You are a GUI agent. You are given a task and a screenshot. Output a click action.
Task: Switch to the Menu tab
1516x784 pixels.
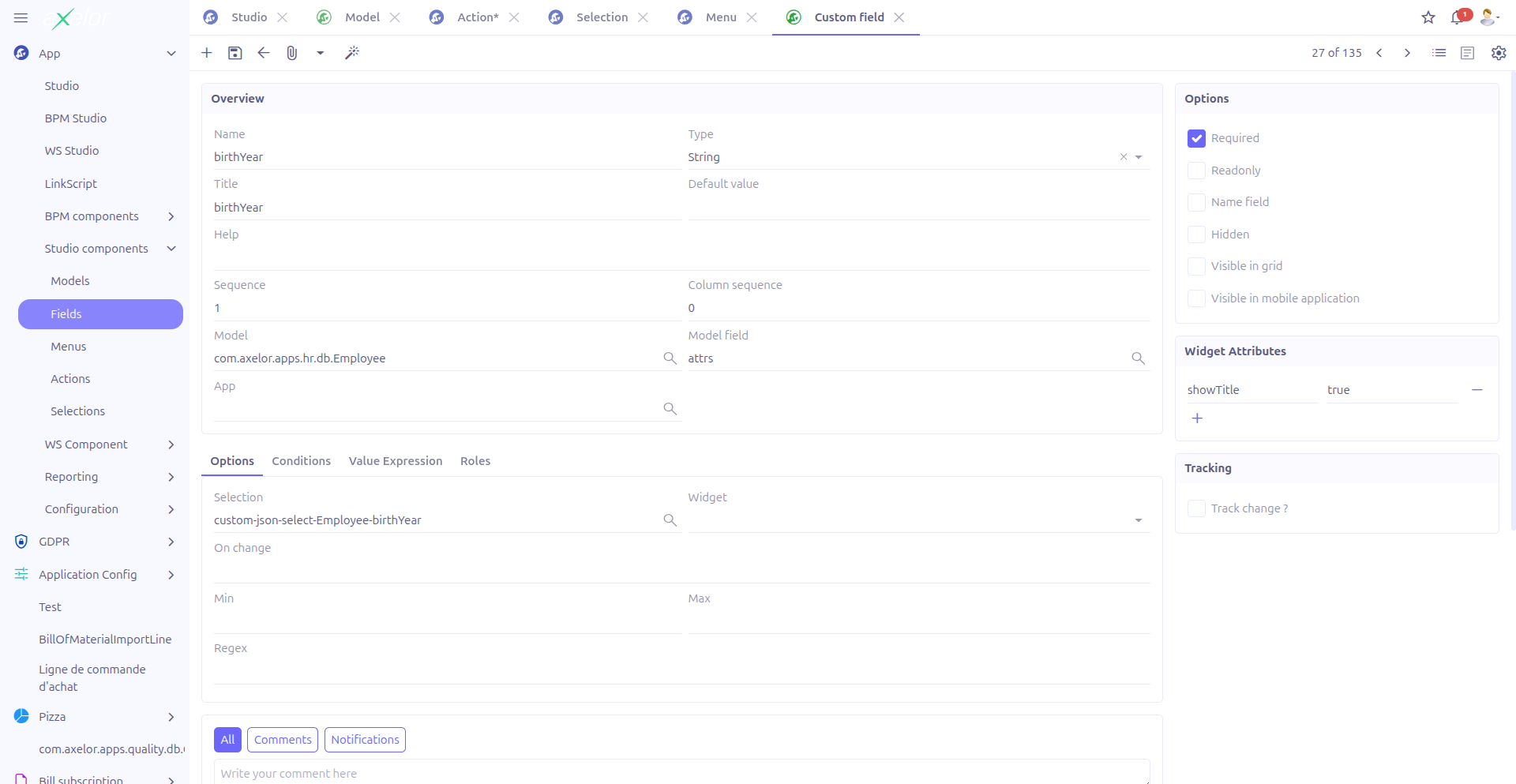(720, 17)
